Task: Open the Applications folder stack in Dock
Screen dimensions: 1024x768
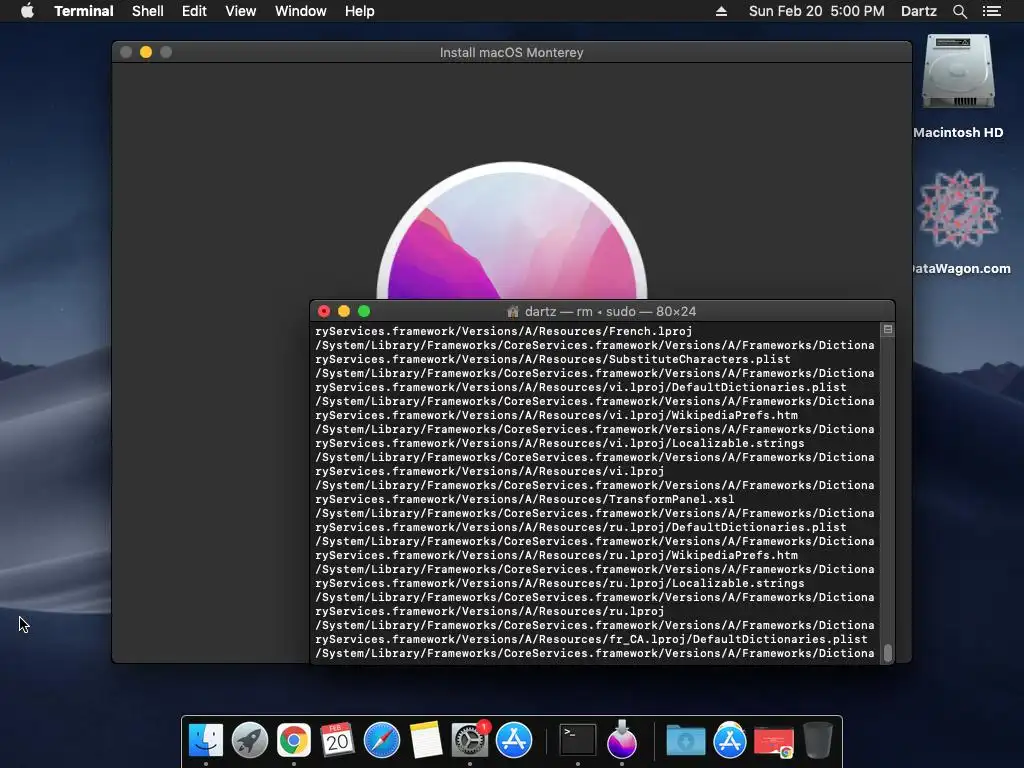Action: pyautogui.click(x=729, y=740)
